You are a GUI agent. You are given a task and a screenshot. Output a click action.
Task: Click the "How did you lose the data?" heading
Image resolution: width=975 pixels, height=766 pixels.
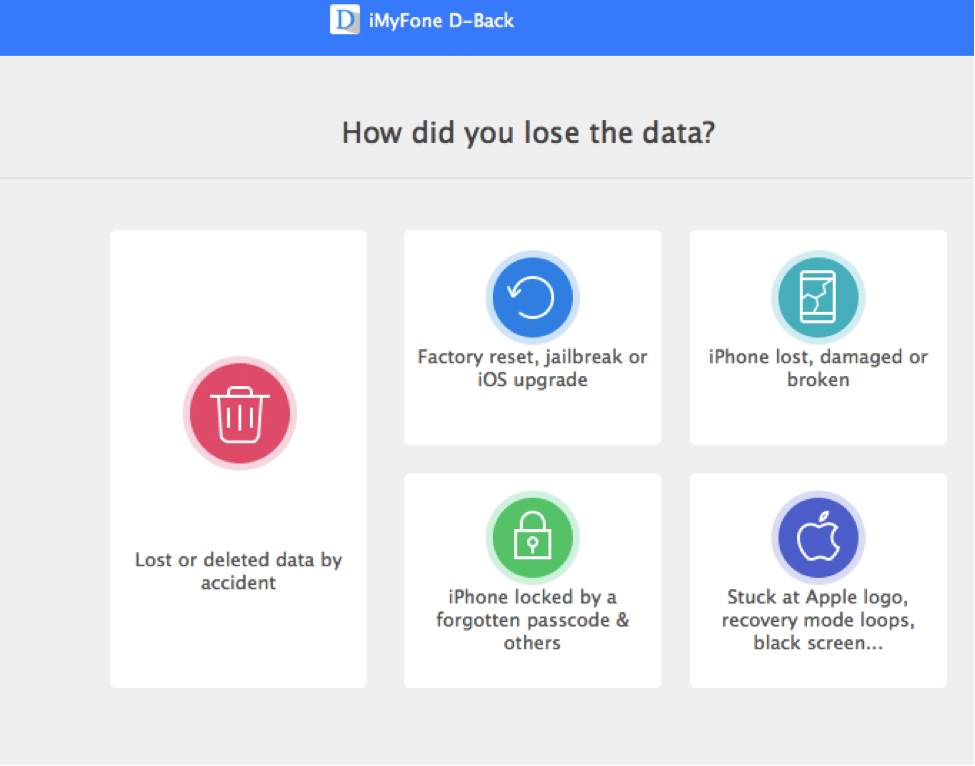click(529, 132)
